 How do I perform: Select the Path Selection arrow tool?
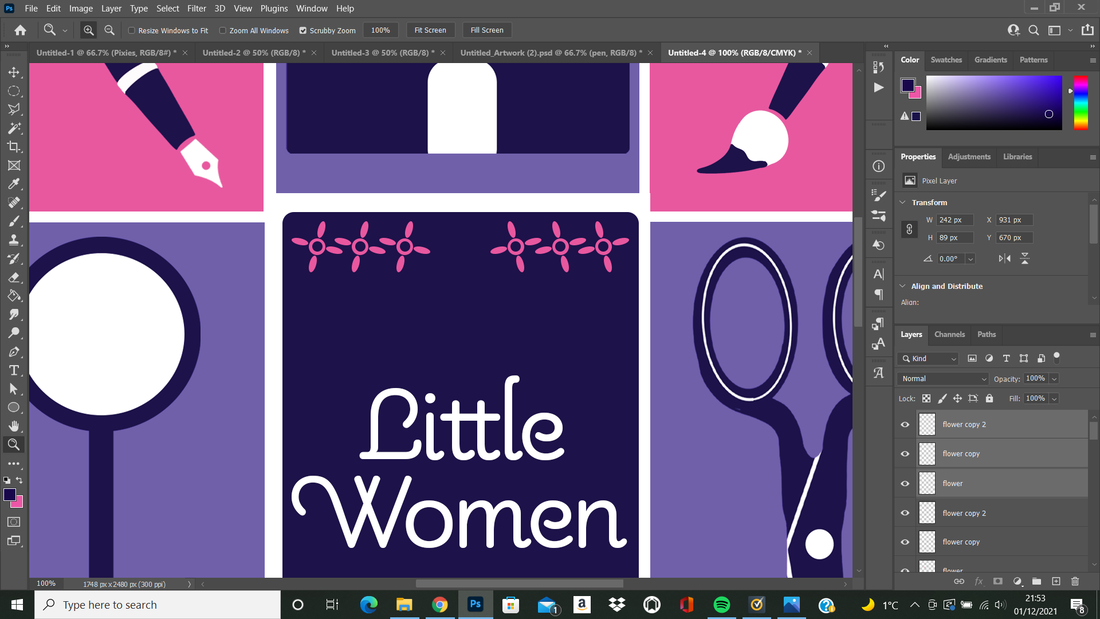tap(13, 389)
